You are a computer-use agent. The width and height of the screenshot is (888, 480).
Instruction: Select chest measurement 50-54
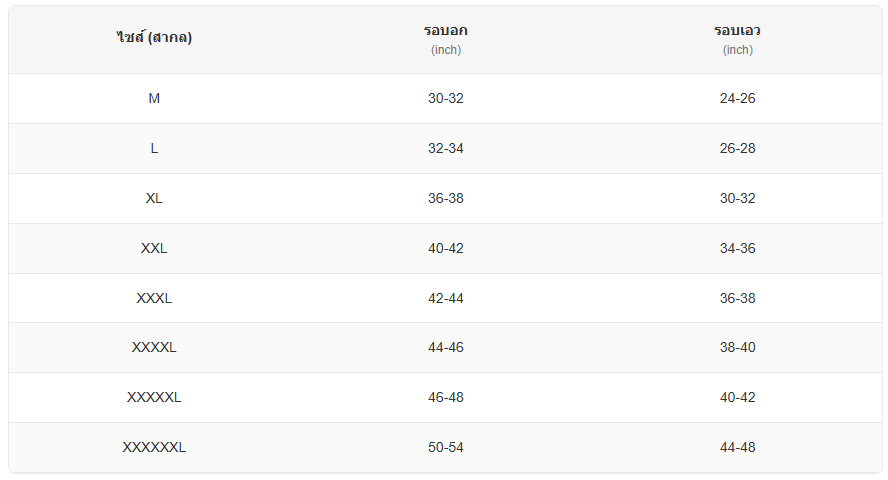(x=446, y=448)
